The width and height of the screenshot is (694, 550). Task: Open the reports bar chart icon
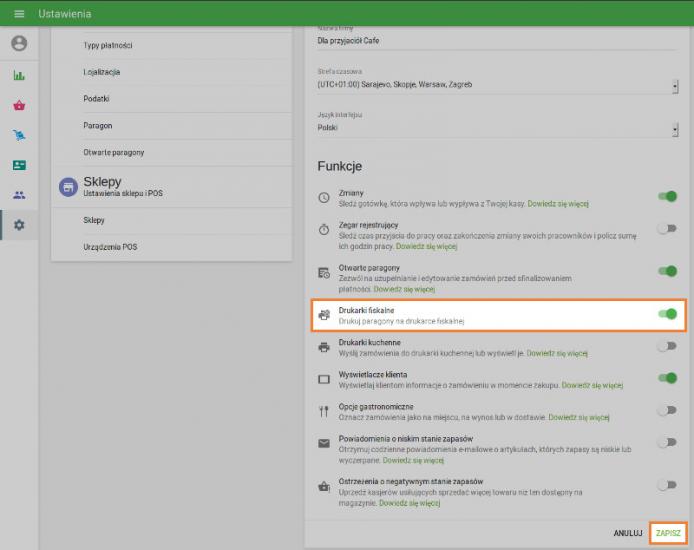tap(19, 75)
